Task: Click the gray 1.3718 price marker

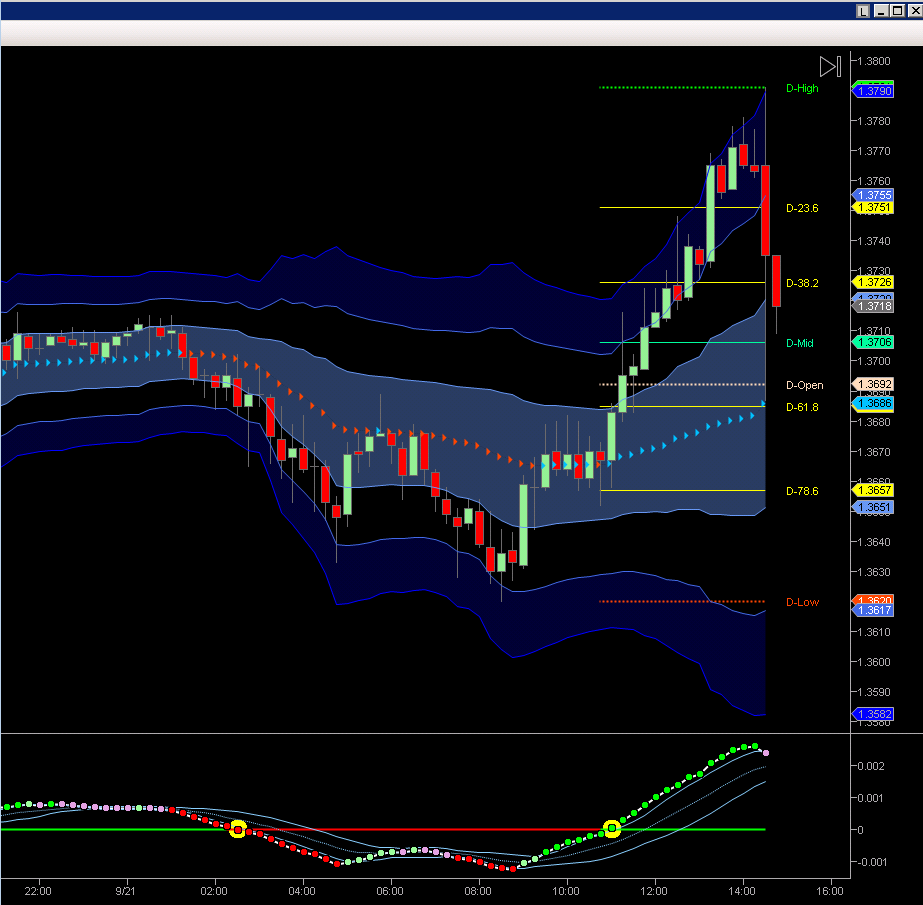Action: pos(874,306)
